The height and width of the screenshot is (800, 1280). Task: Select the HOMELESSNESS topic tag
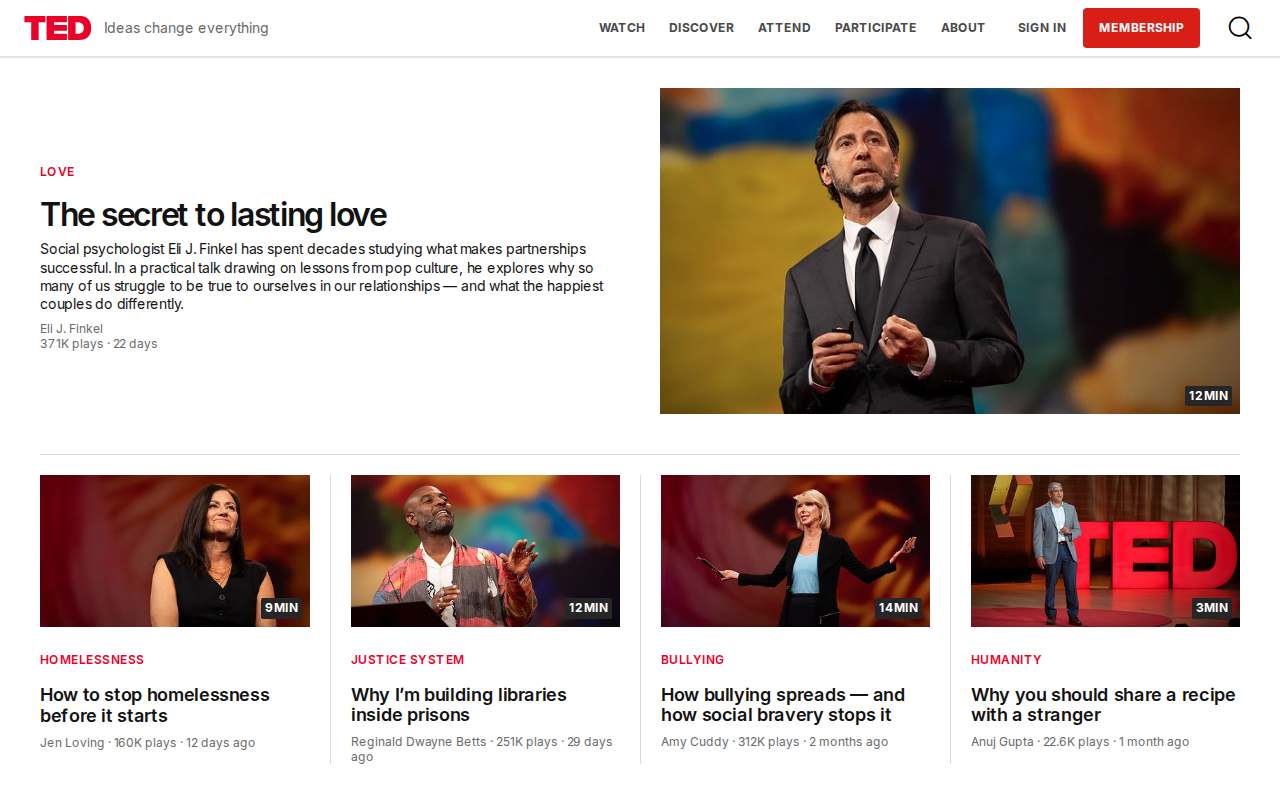pyautogui.click(x=92, y=660)
